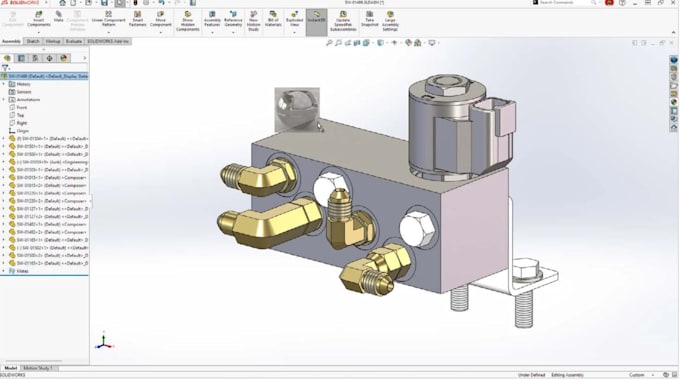Viewport: 680px width, 383px height.
Task: Select the Right plane in tree
Action: click(x=22, y=123)
